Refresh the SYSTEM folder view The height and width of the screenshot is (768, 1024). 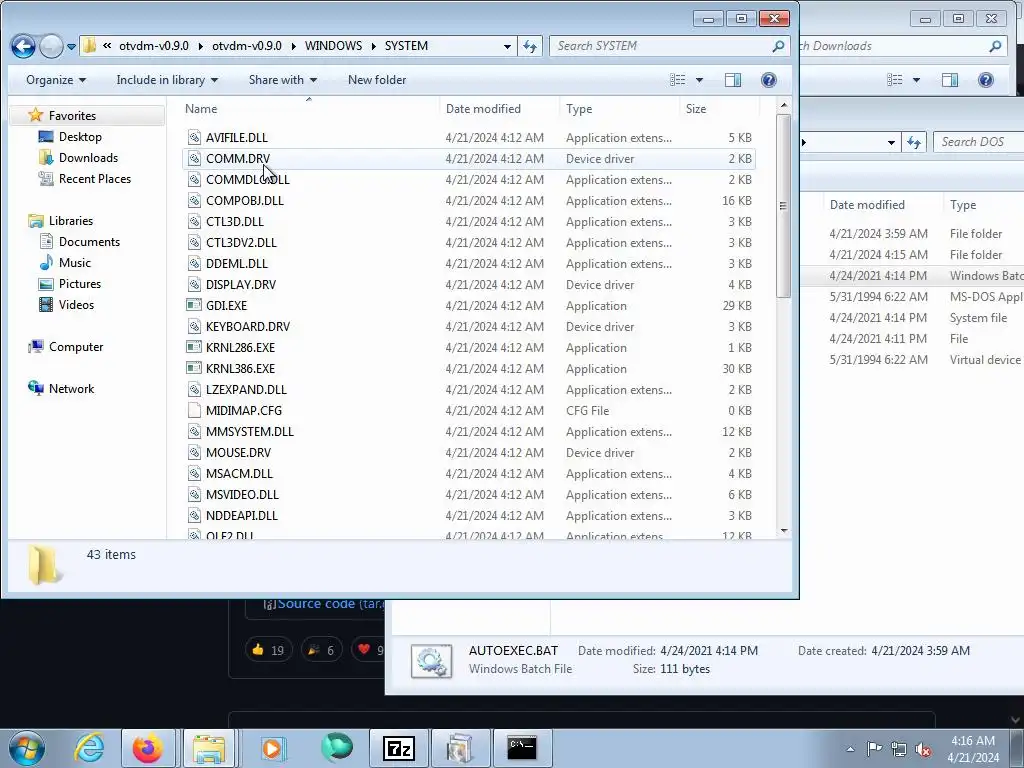click(x=530, y=46)
